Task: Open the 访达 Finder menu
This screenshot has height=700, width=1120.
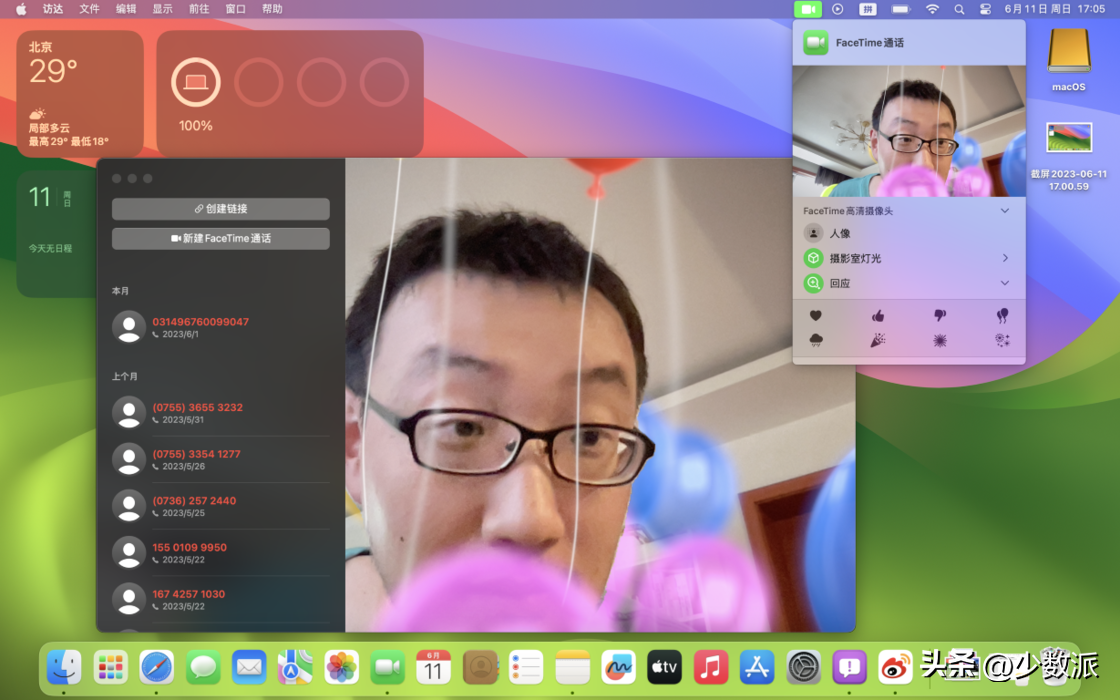Action: (x=53, y=9)
